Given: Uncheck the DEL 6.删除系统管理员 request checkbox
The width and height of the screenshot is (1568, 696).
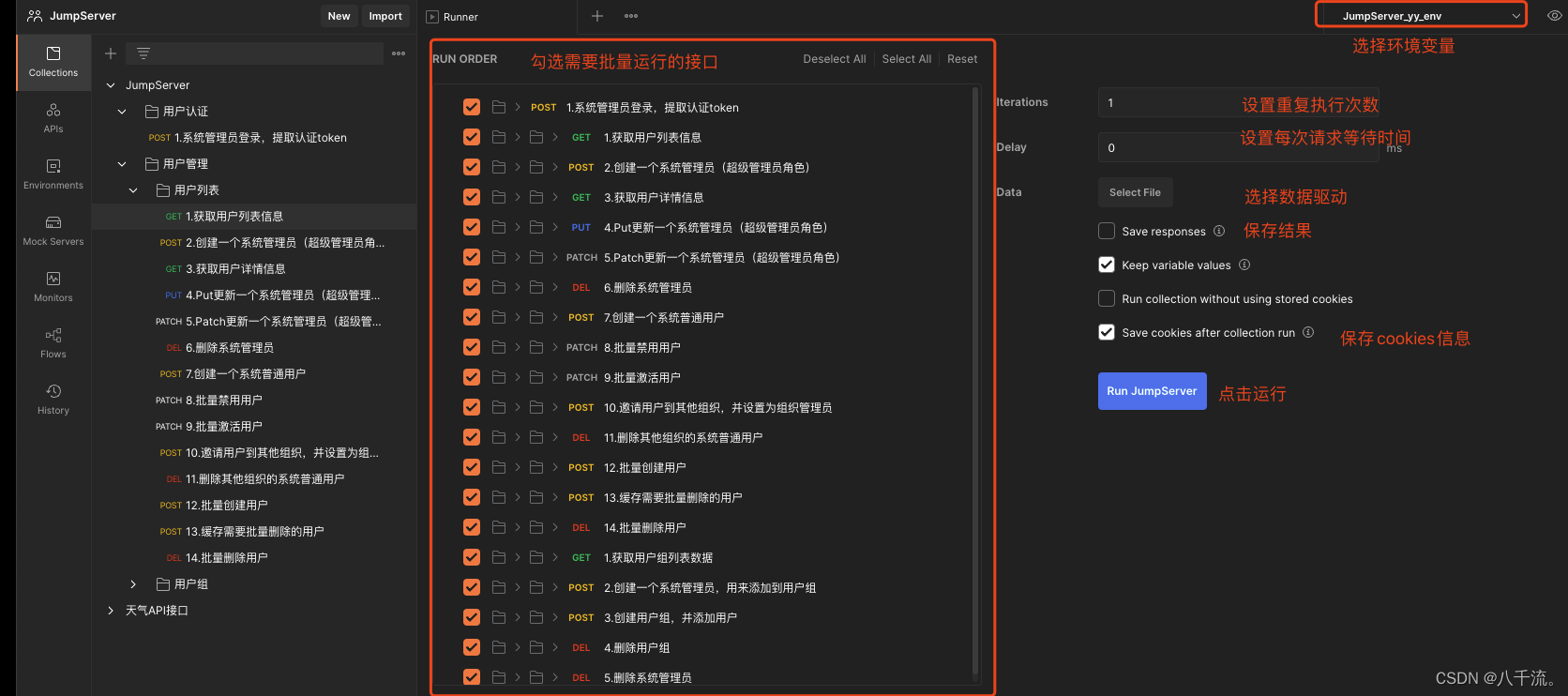Looking at the screenshot, I should pos(472,287).
